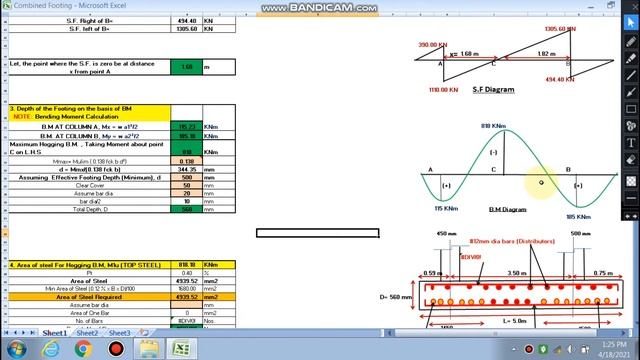Go to first sheet navigation arrow
This screenshot has height=360, width=640.
[x=6, y=333]
